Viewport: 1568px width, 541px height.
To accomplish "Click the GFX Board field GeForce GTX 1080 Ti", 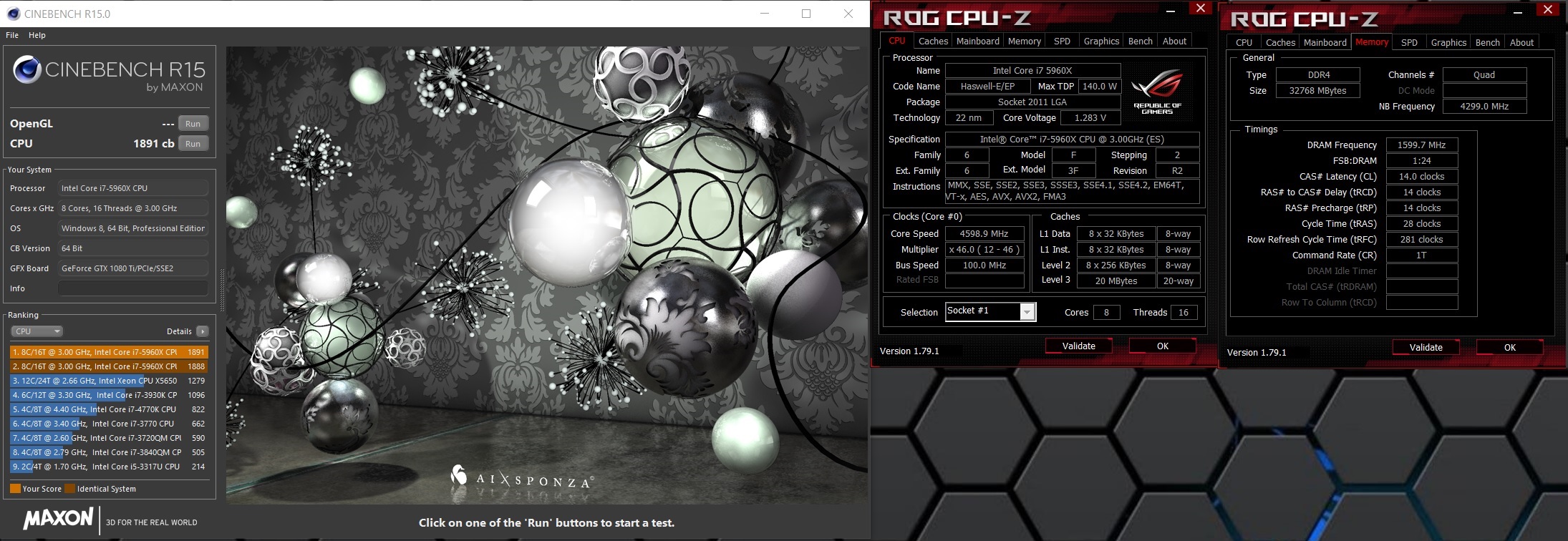I will click(x=133, y=268).
